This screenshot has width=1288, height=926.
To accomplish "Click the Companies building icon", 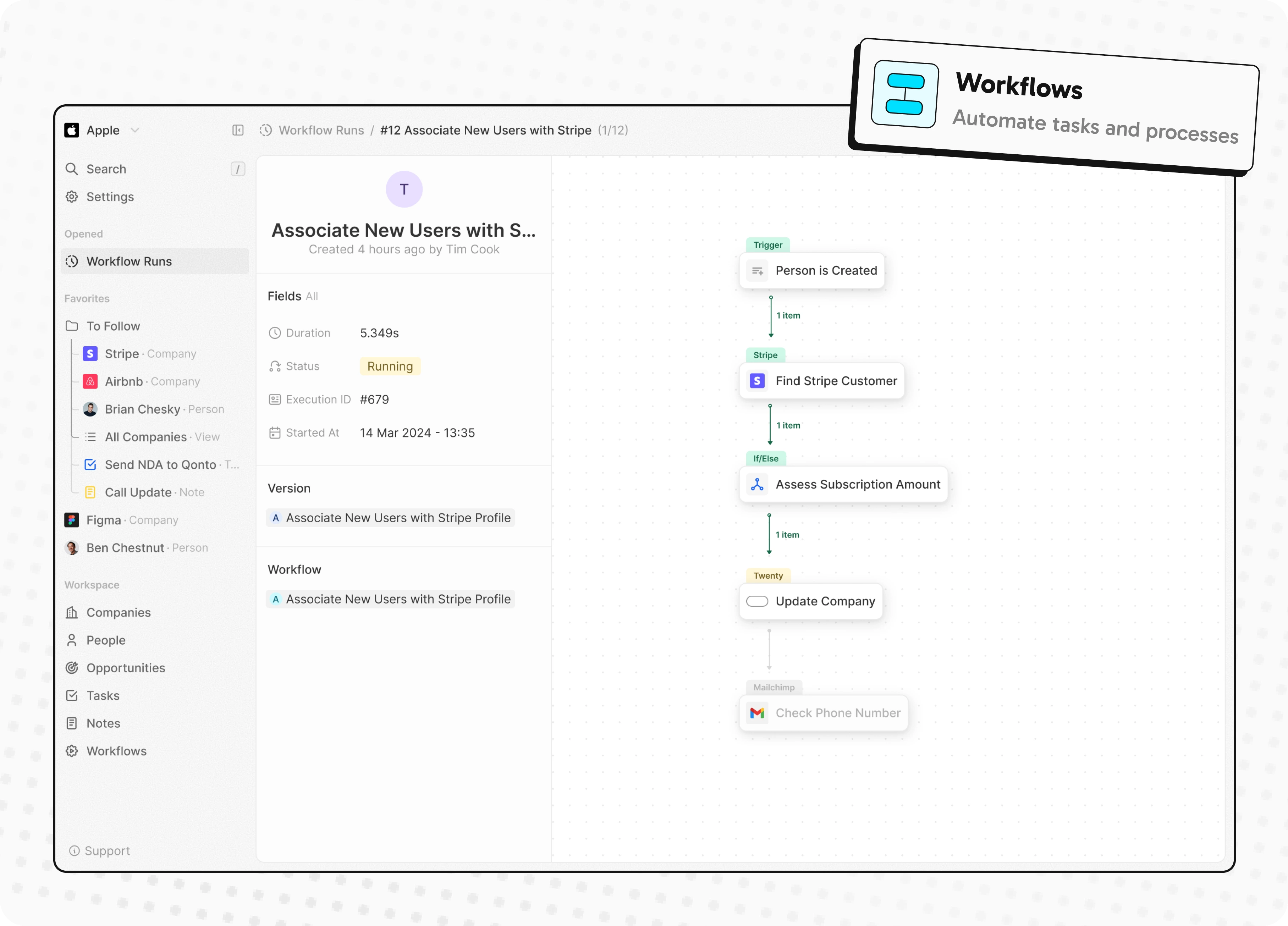I will [x=72, y=613].
